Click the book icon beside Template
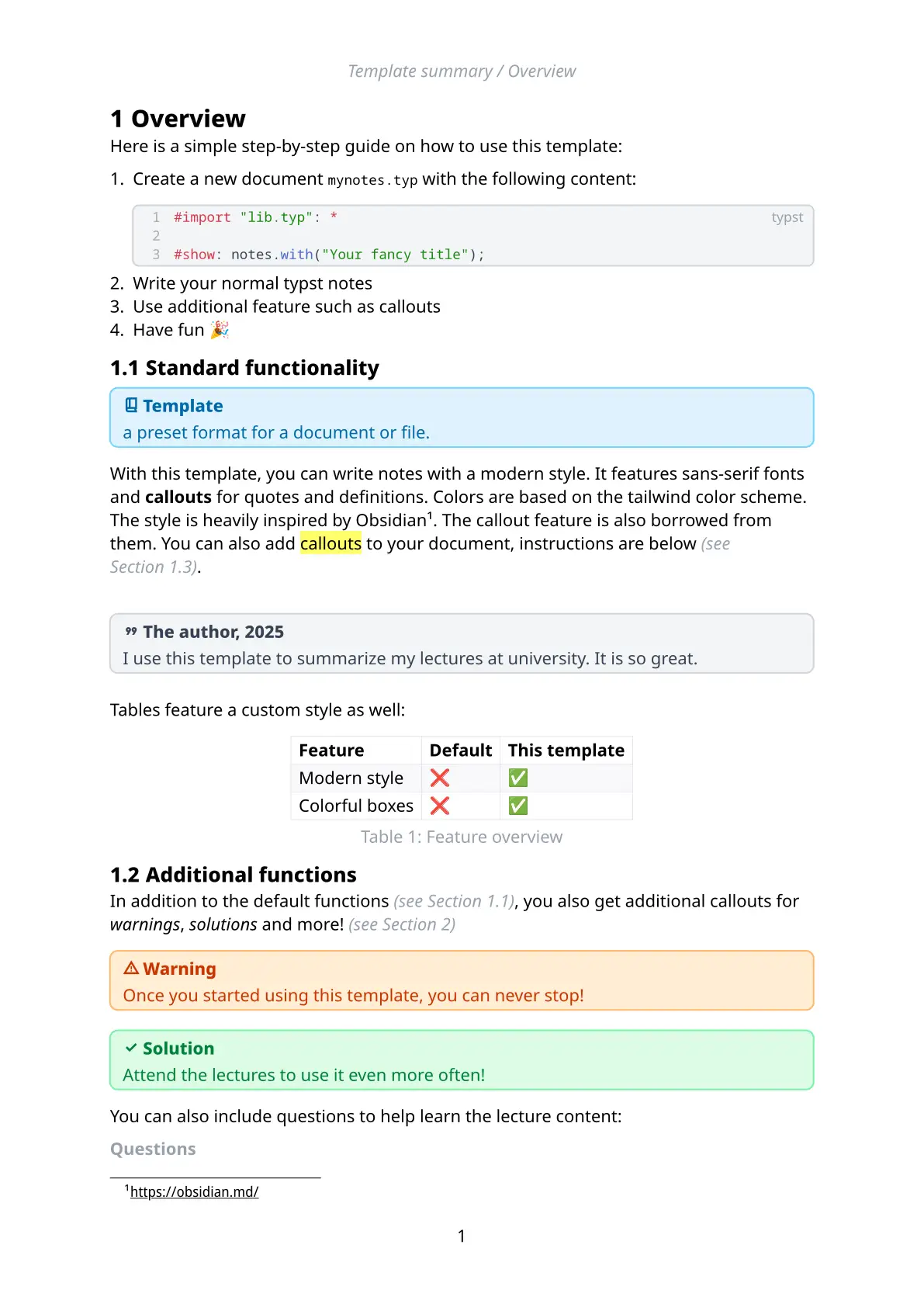 (x=131, y=405)
